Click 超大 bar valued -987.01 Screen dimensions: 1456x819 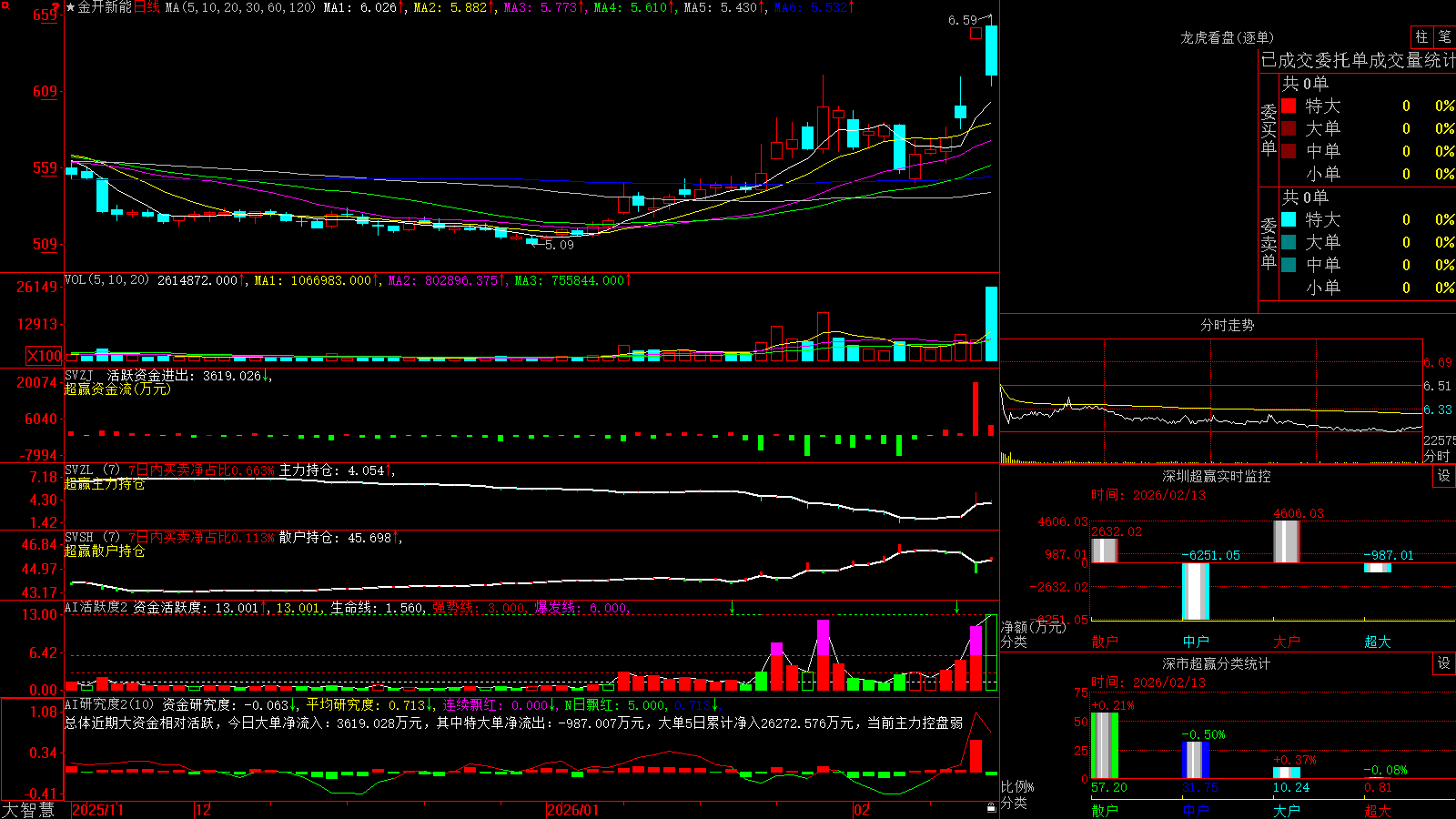[x=1377, y=568]
